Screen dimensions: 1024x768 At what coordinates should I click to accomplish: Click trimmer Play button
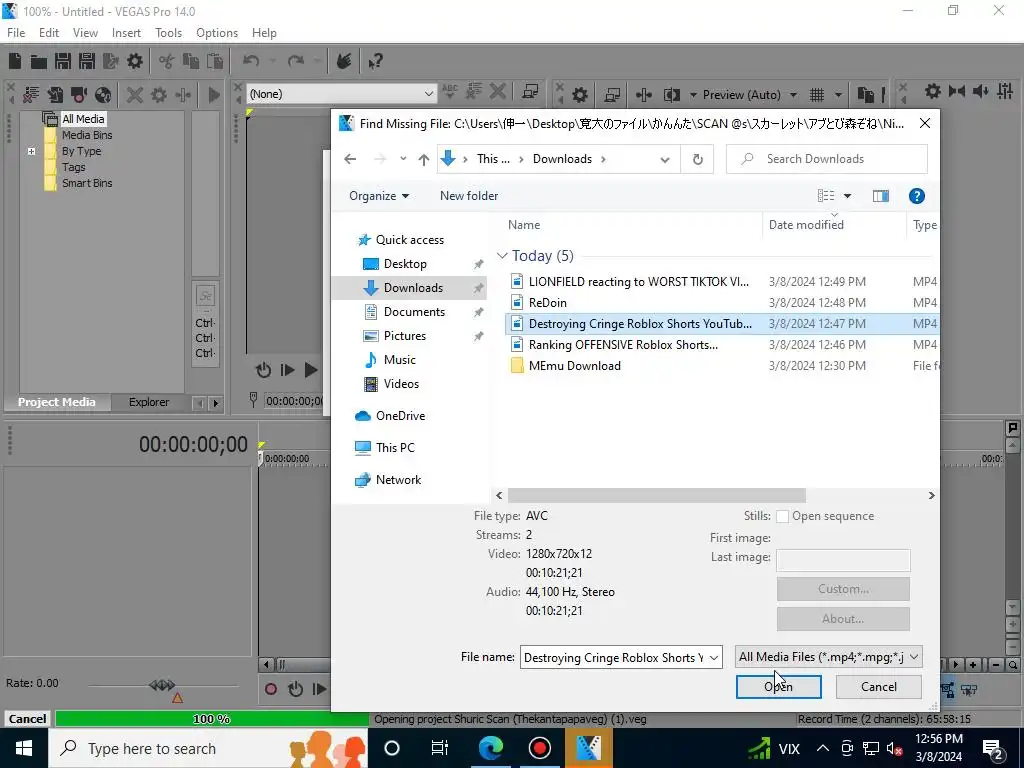click(311, 370)
